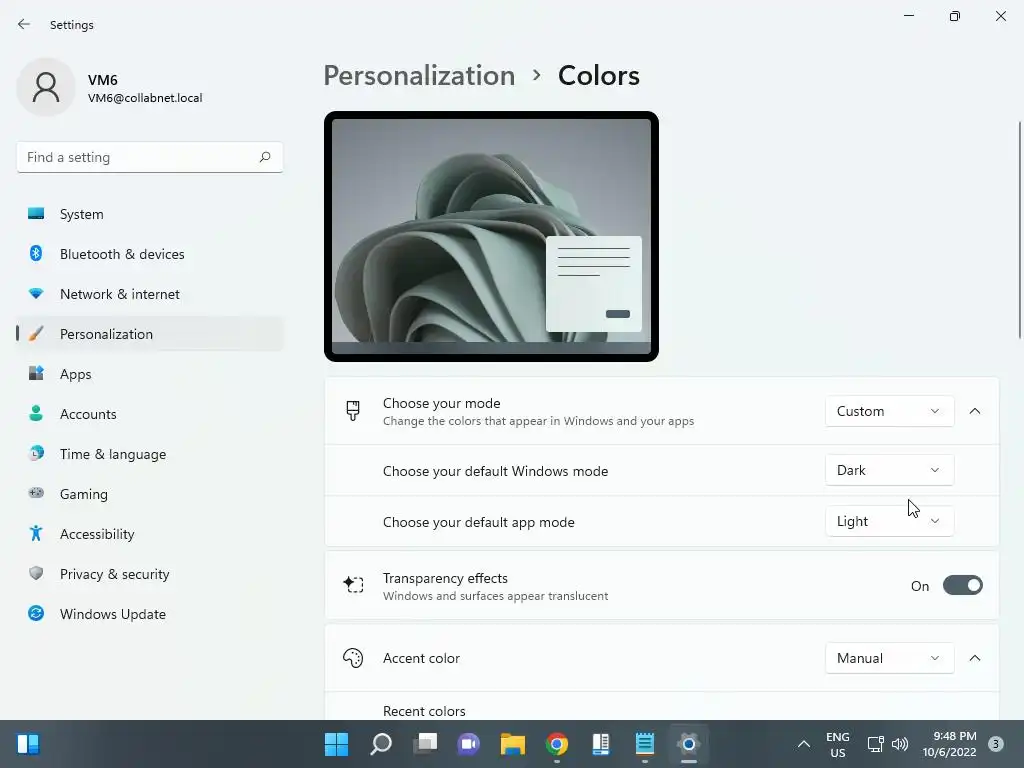Viewport: 1024px width, 768px height.
Task: Open Task View from the taskbar
Action: (425, 744)
